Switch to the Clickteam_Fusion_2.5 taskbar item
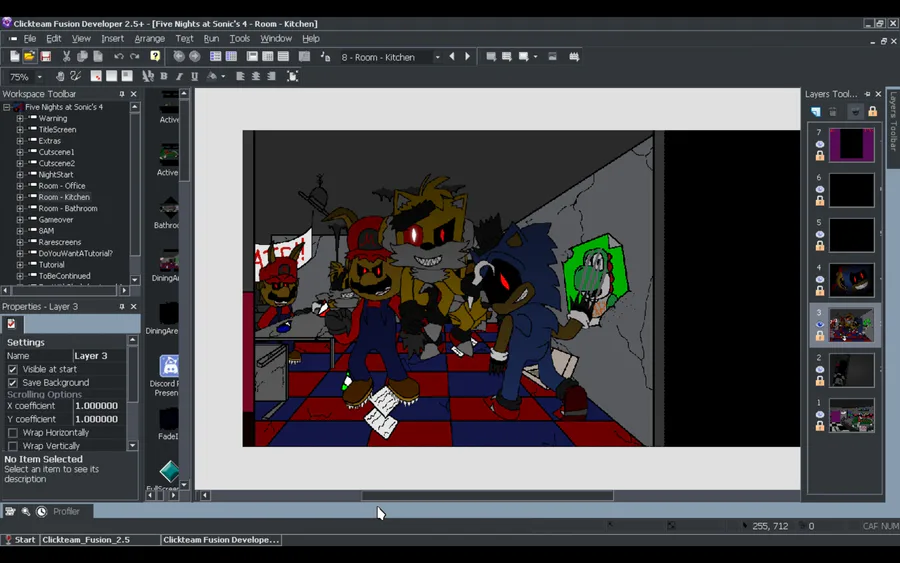 pos(100,539)
